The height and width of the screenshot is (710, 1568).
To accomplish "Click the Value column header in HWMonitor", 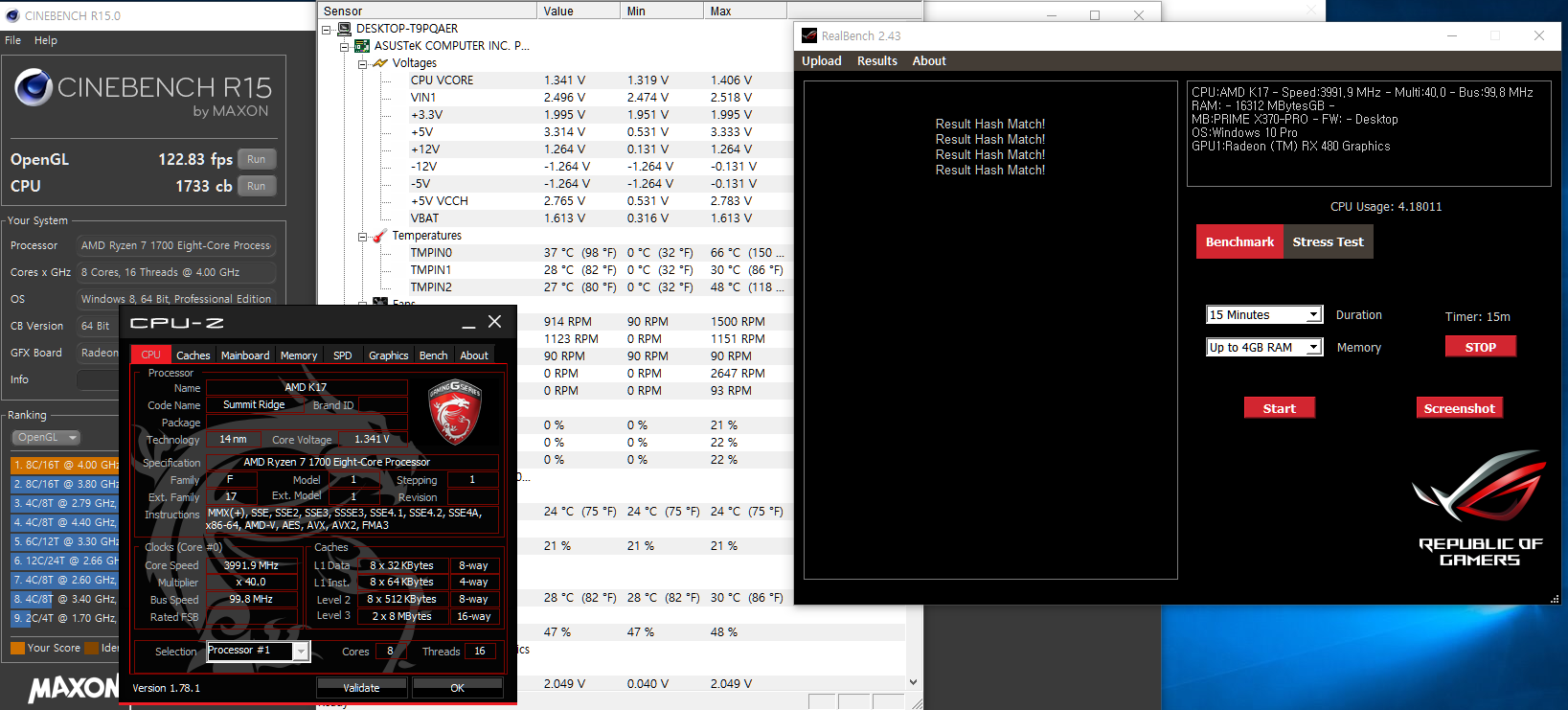I will pyautogui.click(x=579, y=11).
